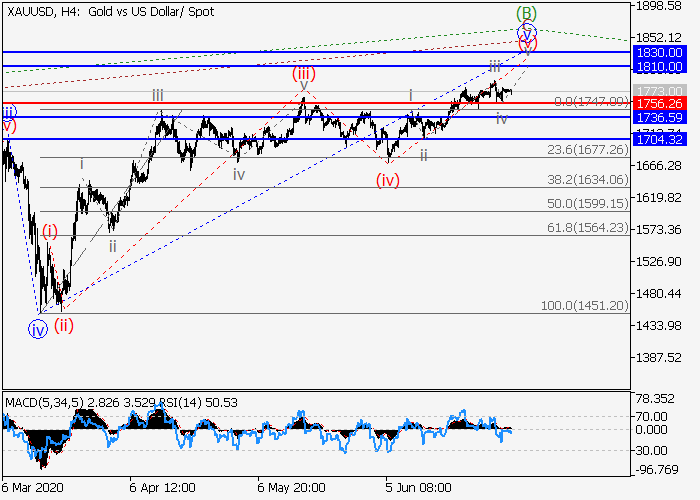Screen dimensions: 700x500
Task: Select the red (iii) wave label
Action: coord(304,74)
